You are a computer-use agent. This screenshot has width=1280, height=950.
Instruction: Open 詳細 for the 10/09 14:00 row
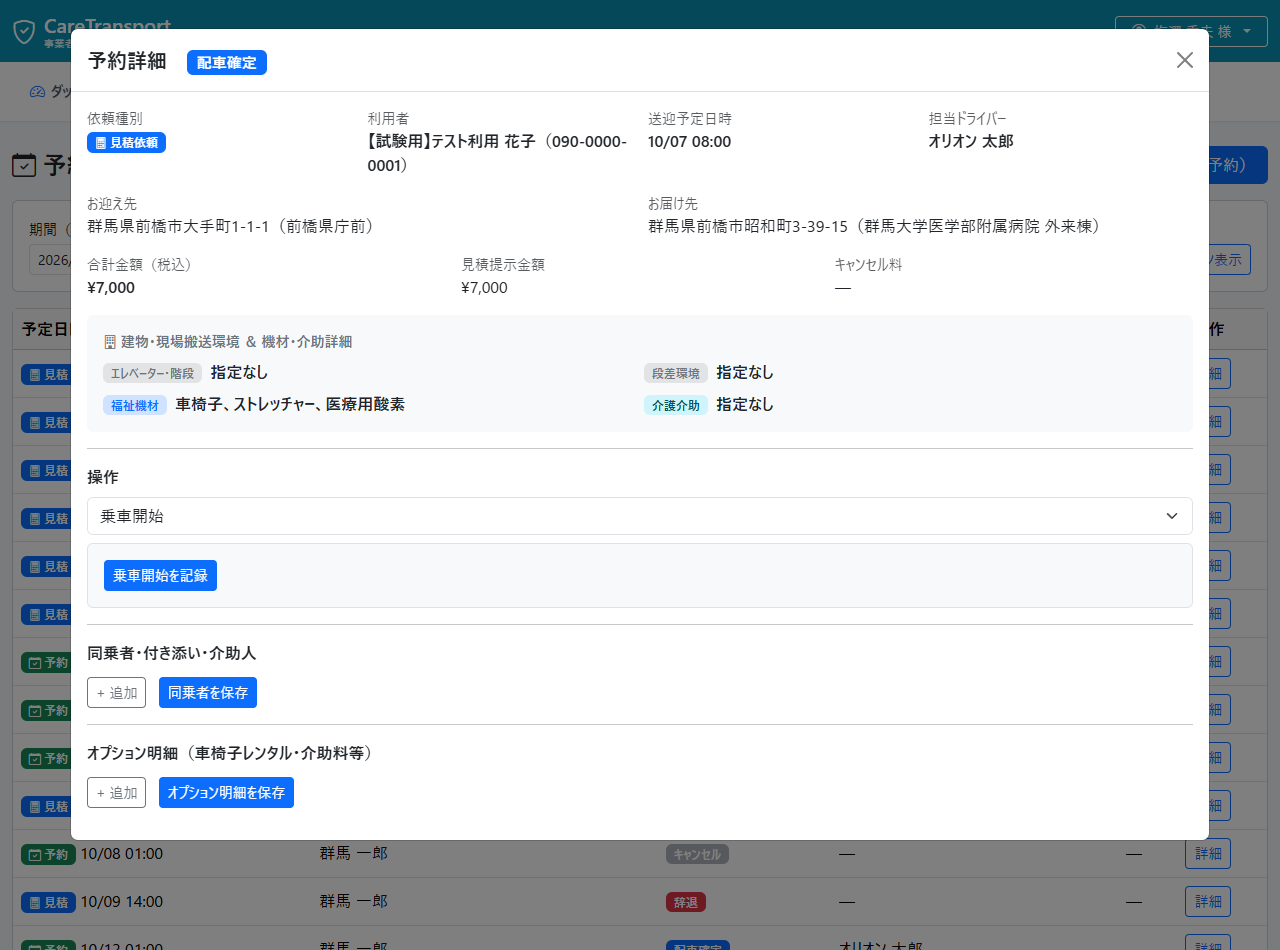(x=1208, y=901)
